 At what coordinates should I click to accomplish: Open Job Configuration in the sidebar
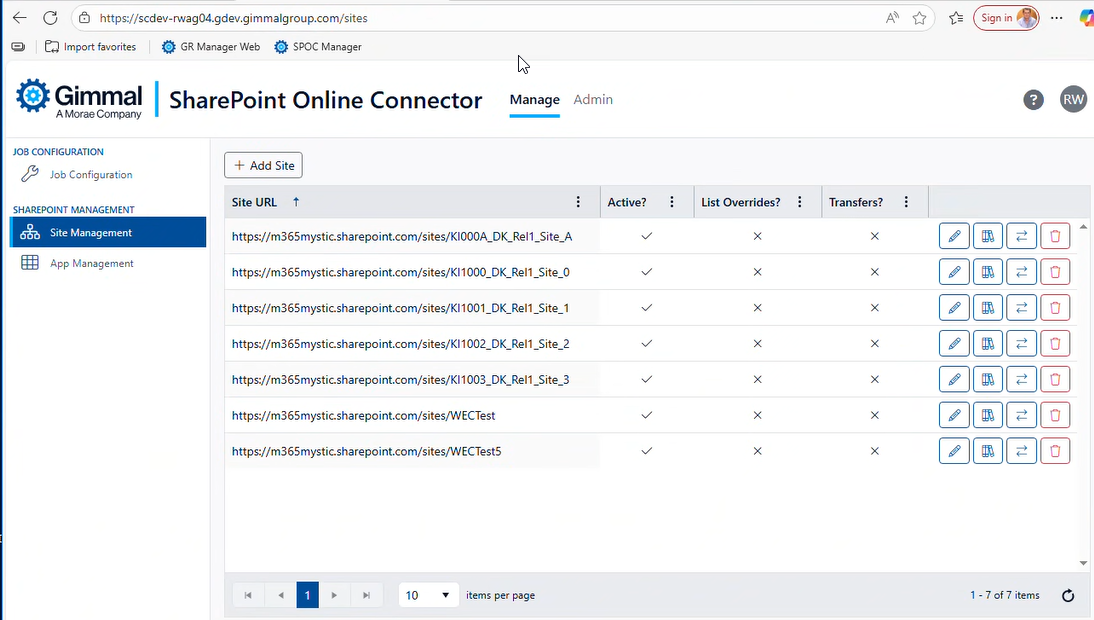coord(91,174)
